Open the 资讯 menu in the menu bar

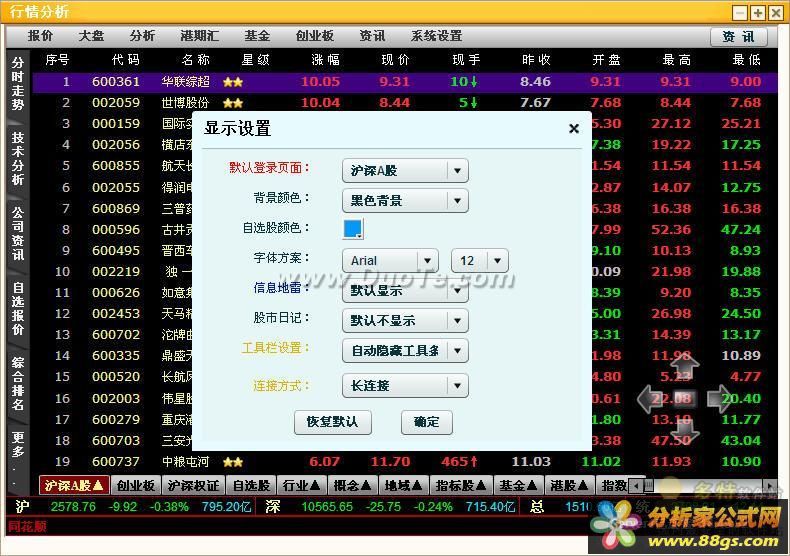click(x=372, y=36)
